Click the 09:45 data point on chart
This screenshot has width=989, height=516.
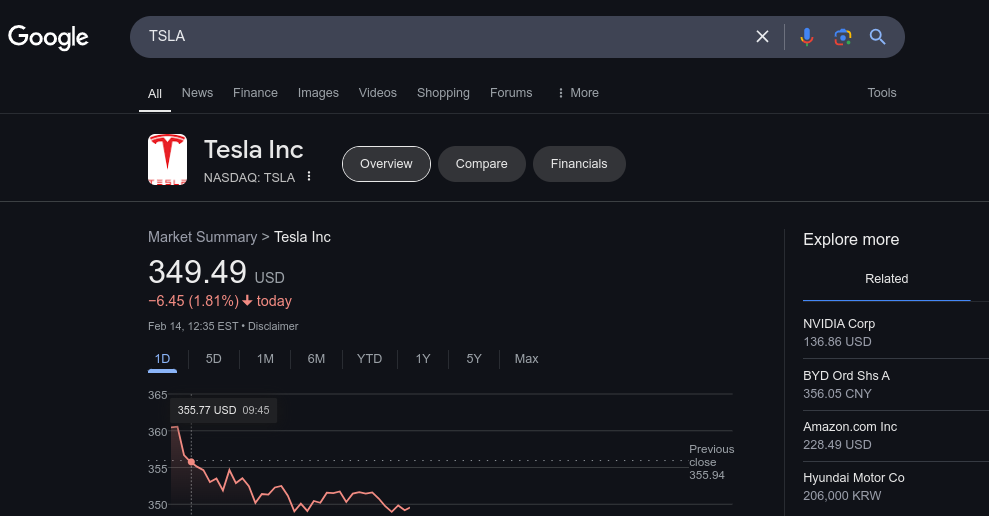(x=191, y=462)
